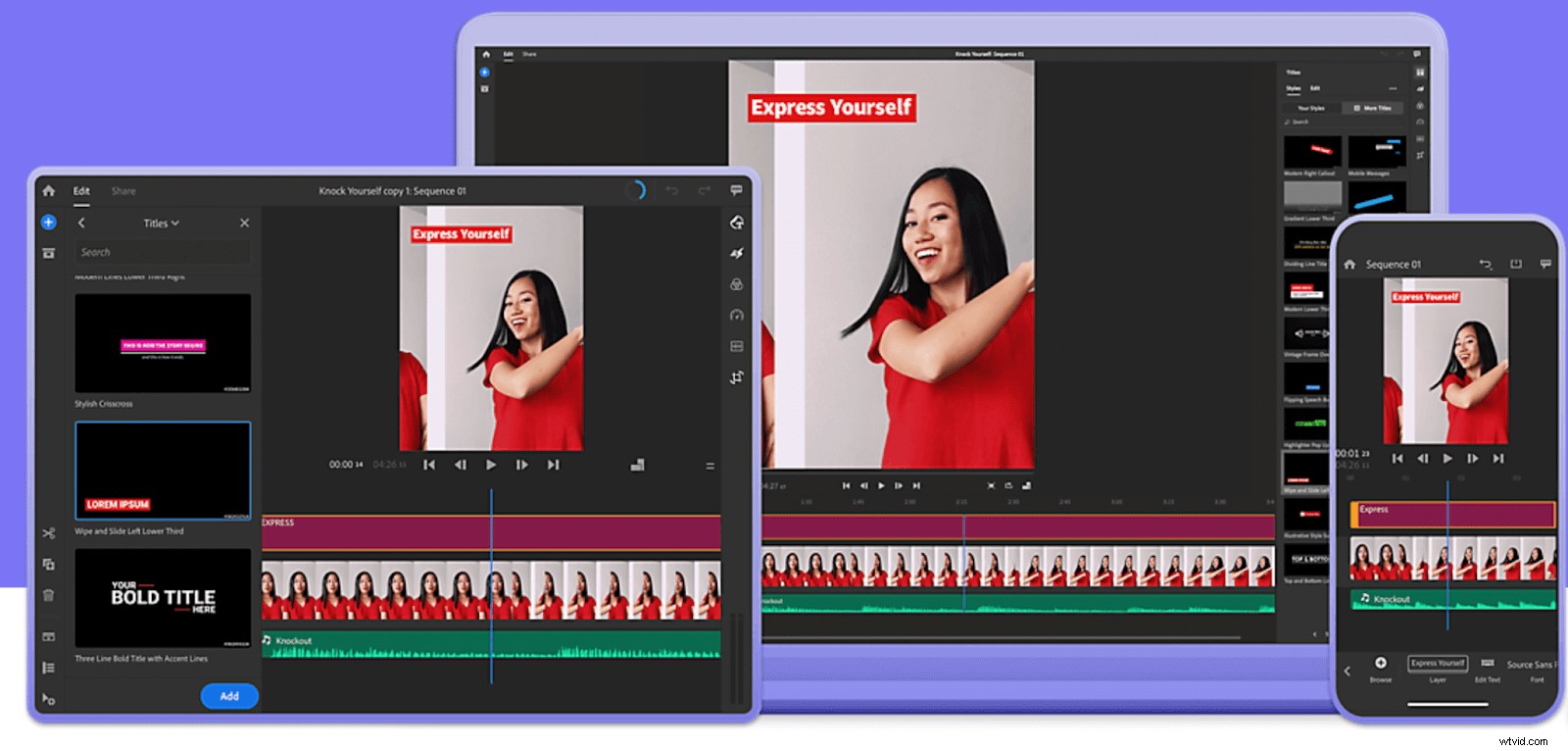
Task: Switch to the Share tab on tablet
Action: tap(123, 191)
